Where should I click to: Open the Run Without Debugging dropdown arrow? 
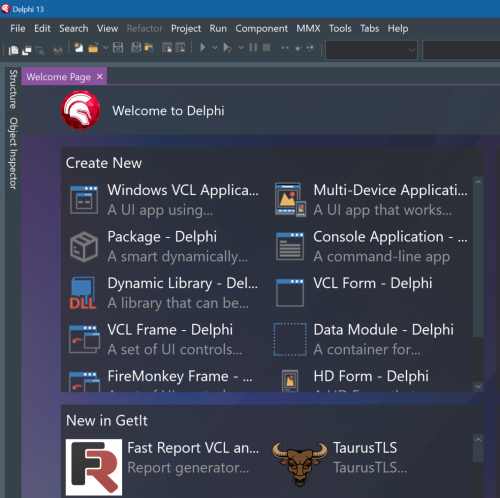coord(241,48)
